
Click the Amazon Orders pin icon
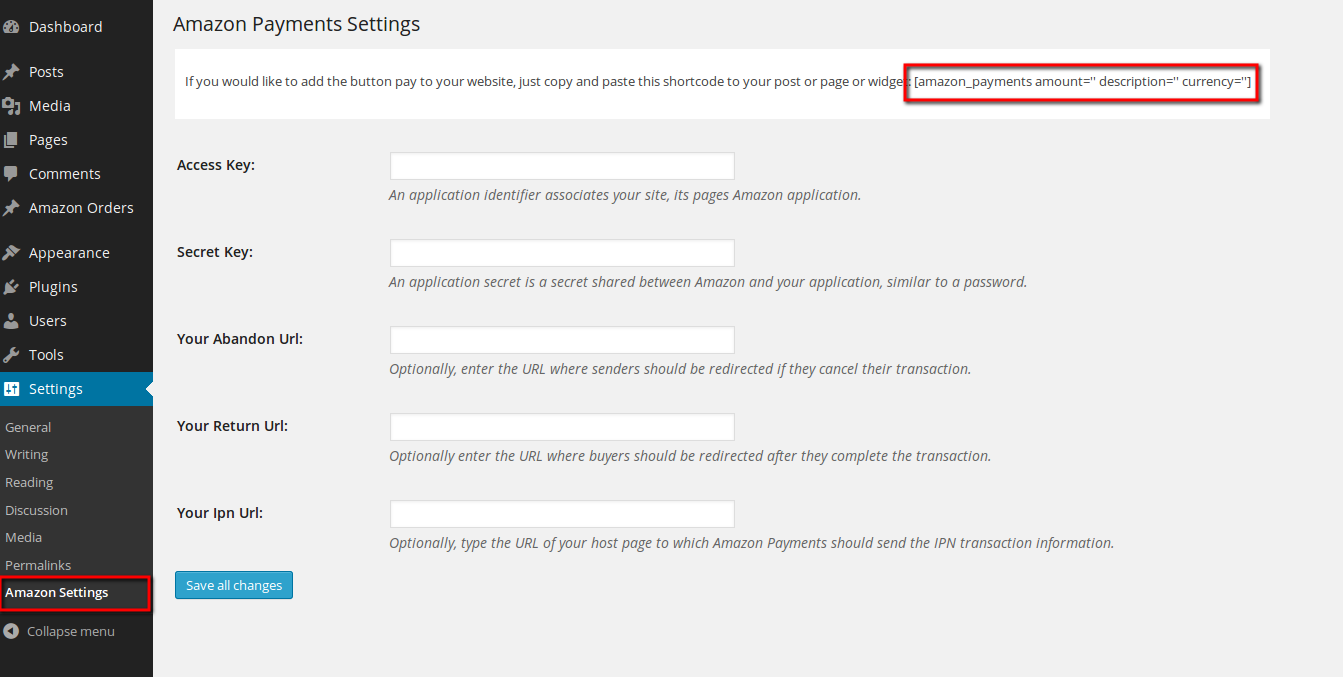(11, 208)
